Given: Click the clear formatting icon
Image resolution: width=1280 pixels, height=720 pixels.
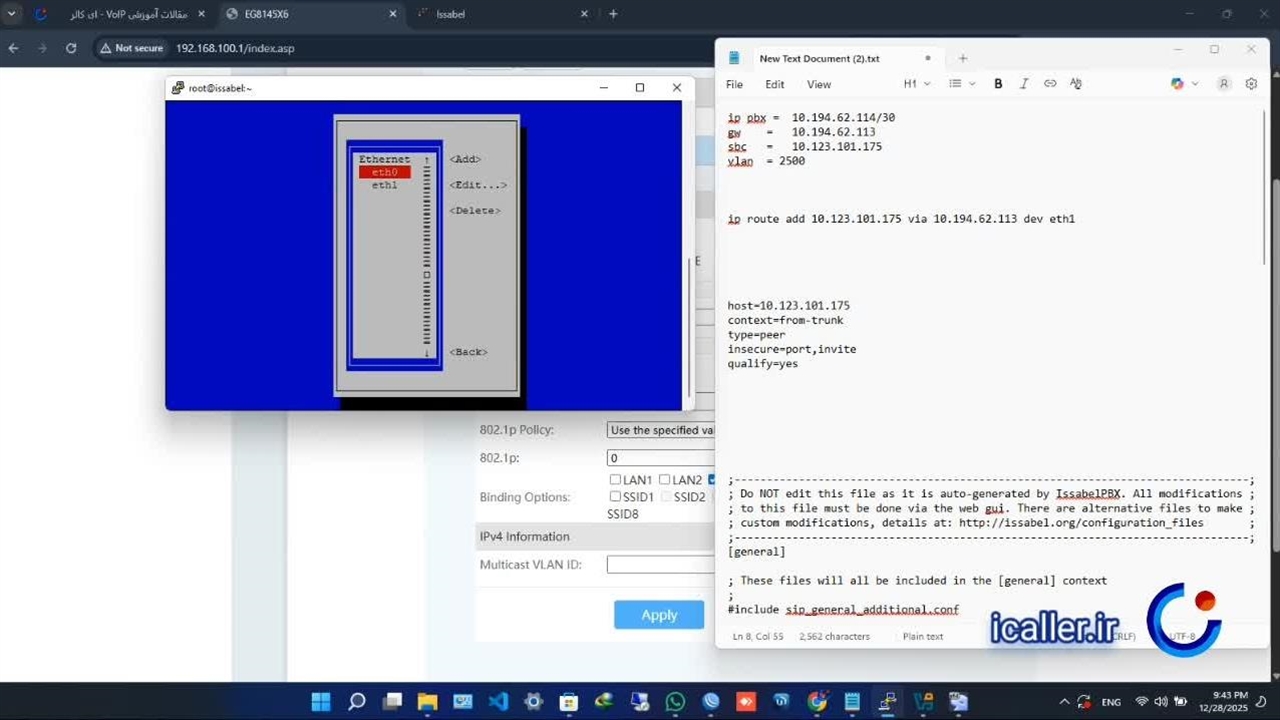Looking at the screenshot, I should point(1076,84).
